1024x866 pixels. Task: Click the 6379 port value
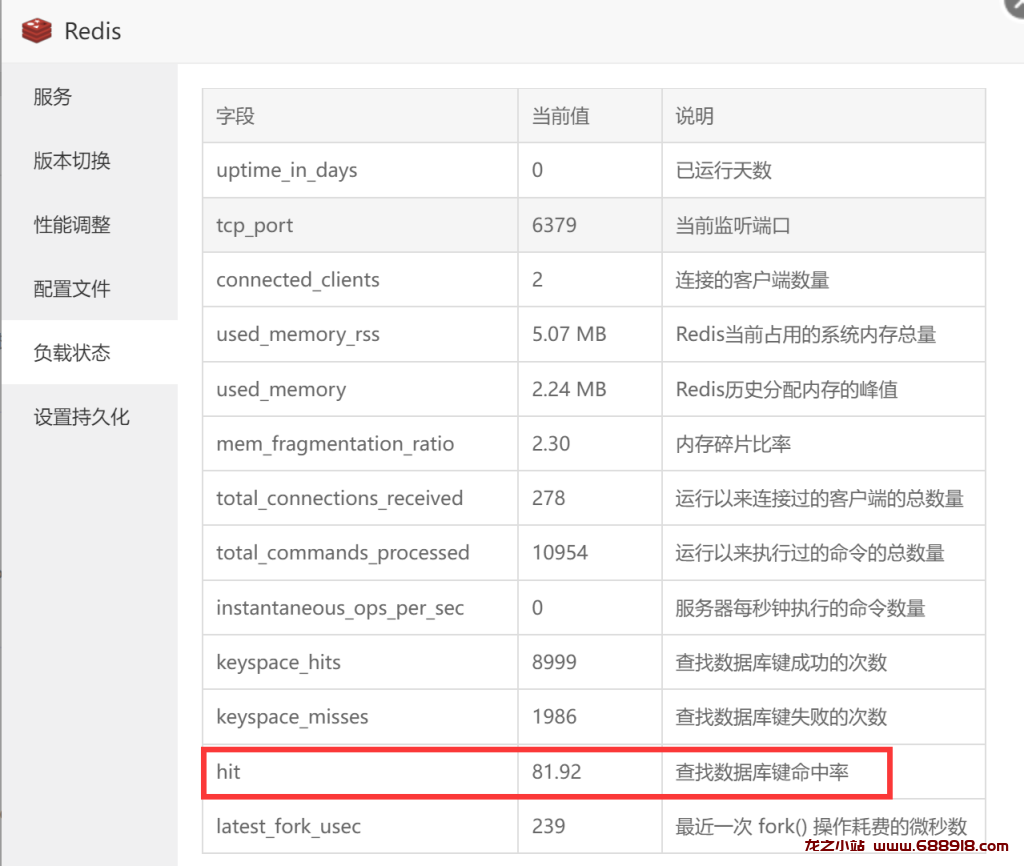[x=554, y=225]
